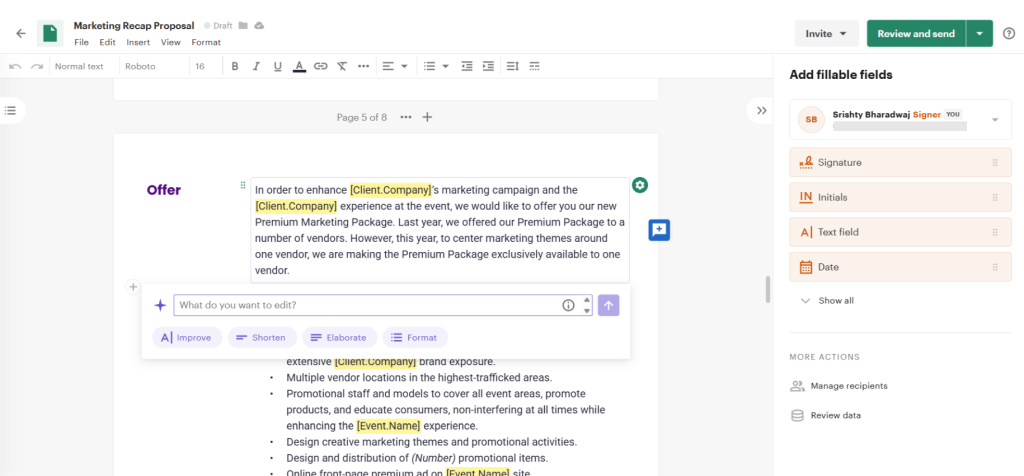The height and width of the screenshot is (476, 1024).
Task: Open green block settings gear
Action: 640,185
